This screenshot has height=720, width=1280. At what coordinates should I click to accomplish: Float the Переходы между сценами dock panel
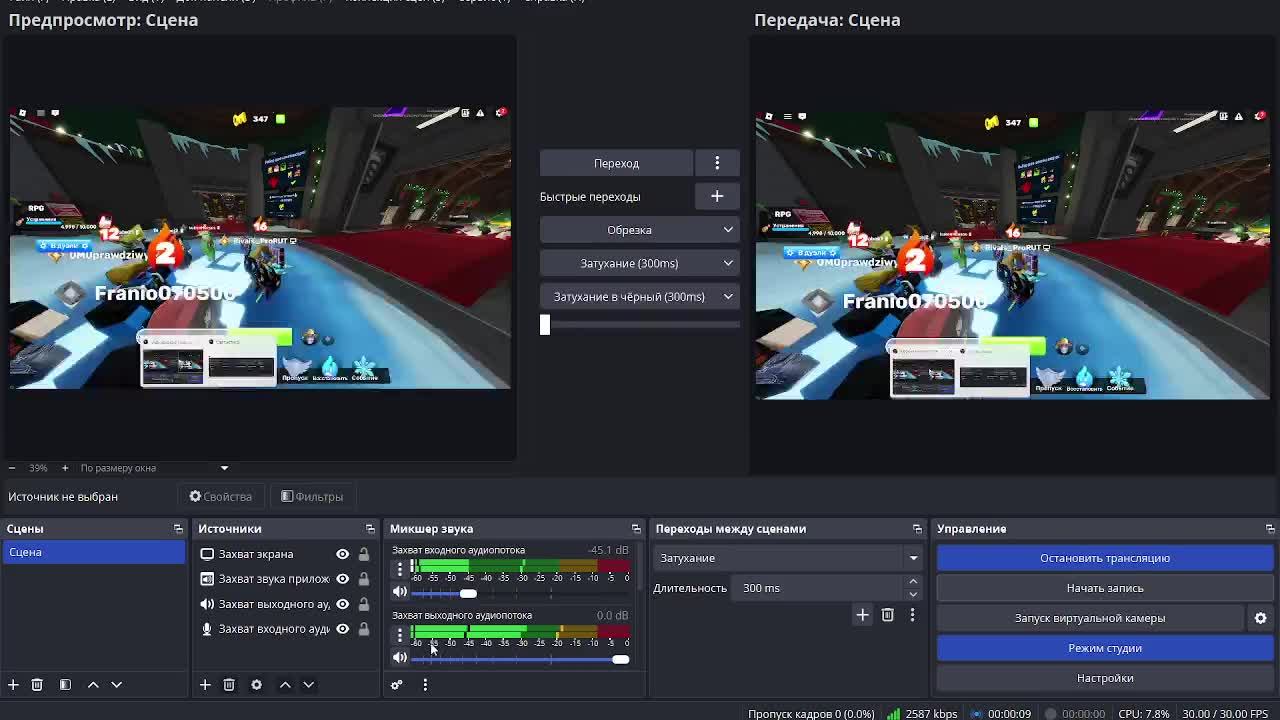click(x=917, y=529)
